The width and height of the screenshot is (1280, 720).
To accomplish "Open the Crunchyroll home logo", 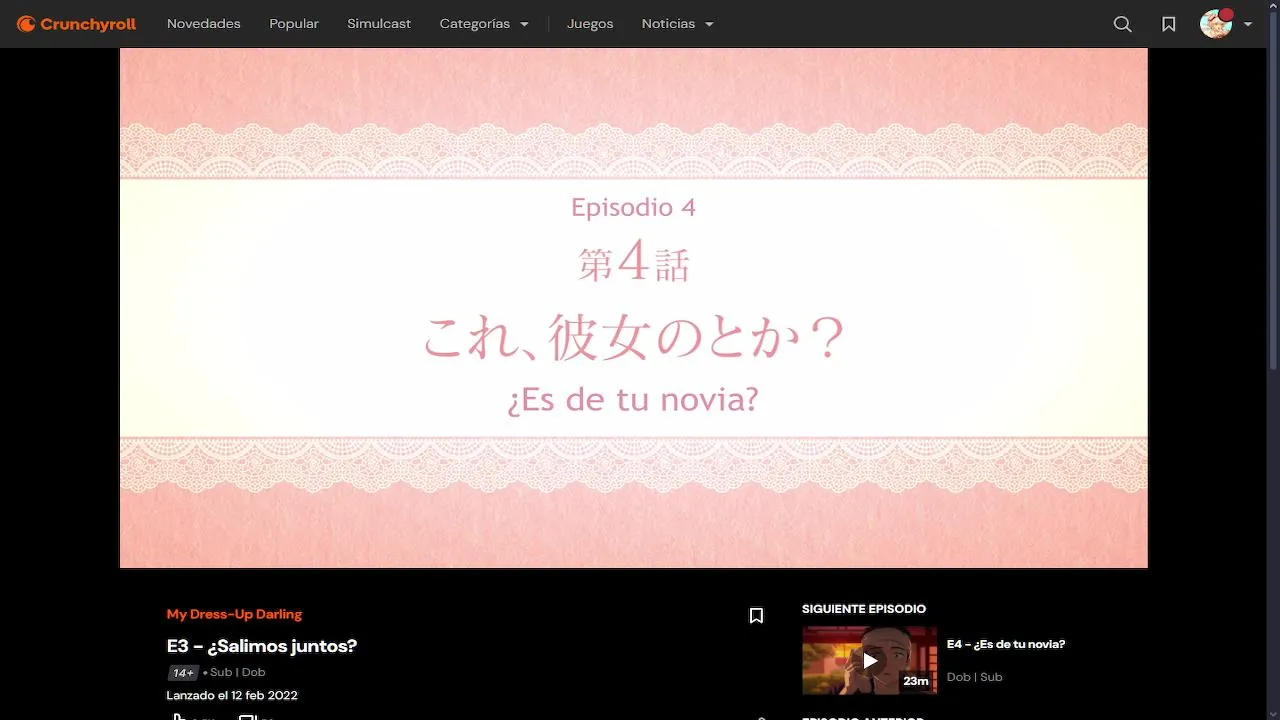I will coord(76,24).
